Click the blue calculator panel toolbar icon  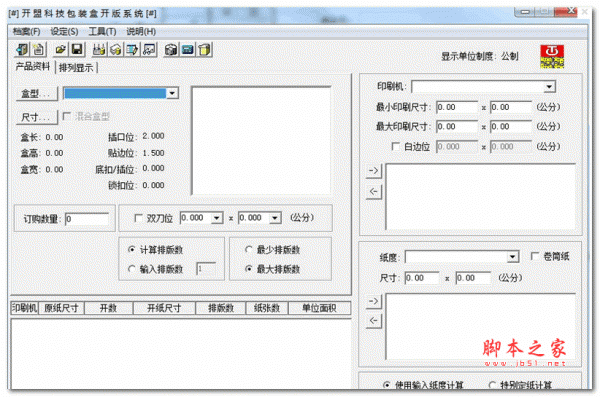[188, 49]
